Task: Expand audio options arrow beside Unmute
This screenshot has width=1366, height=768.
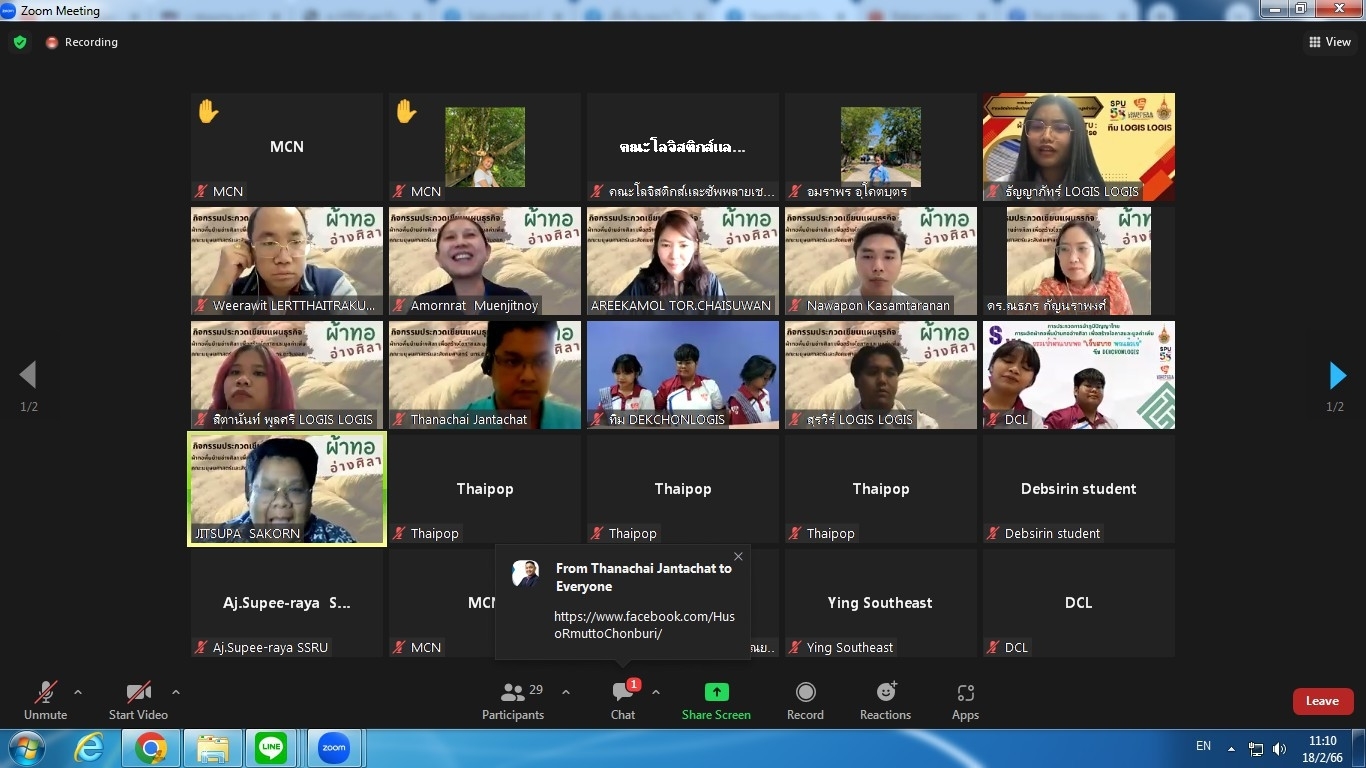Action: 78,692
